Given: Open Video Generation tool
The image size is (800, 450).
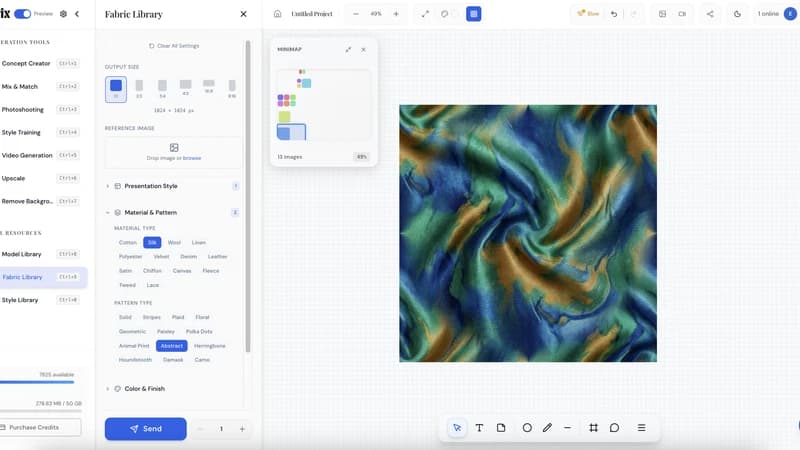Looking at the screenshot, I should (x=40, y=155).
